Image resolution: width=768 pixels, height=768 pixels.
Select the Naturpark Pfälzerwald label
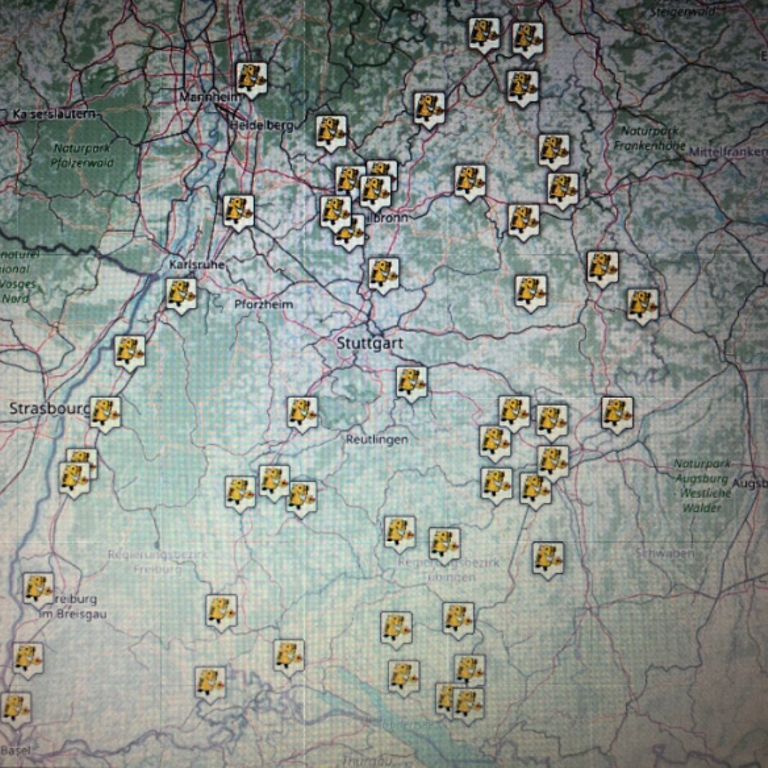pos(82,155)
